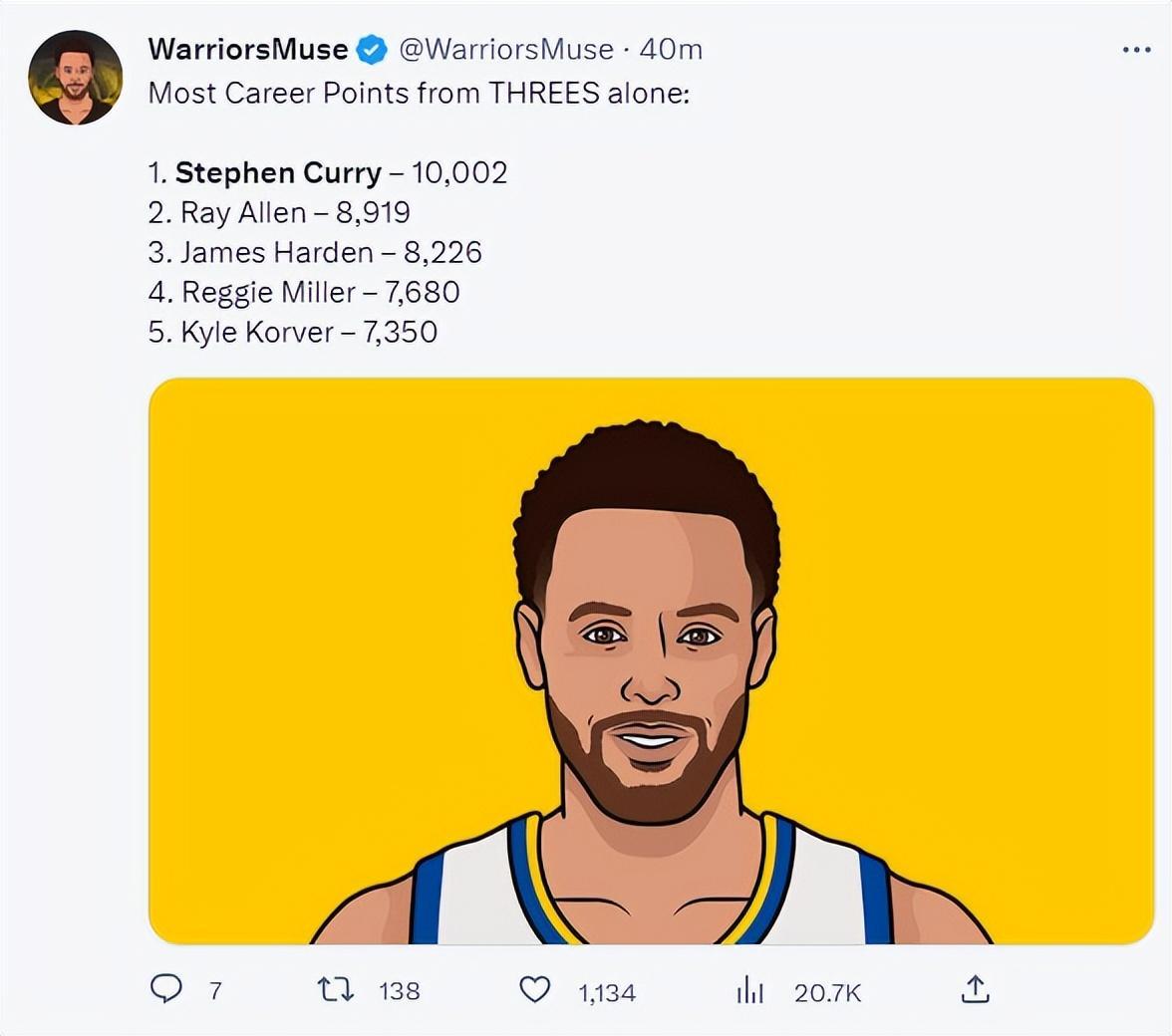The height and width of the screenshot is (1036, 1172).
Task: Click the retweet count 138
Action: point(400,991)
